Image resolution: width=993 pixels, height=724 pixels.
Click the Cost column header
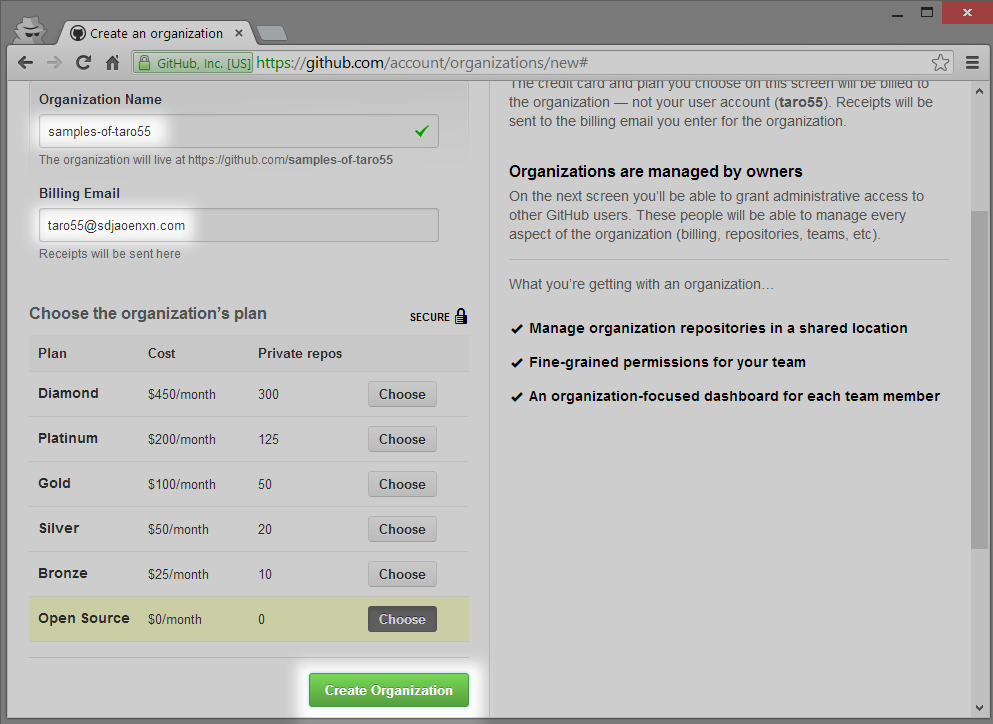[161, 353]
